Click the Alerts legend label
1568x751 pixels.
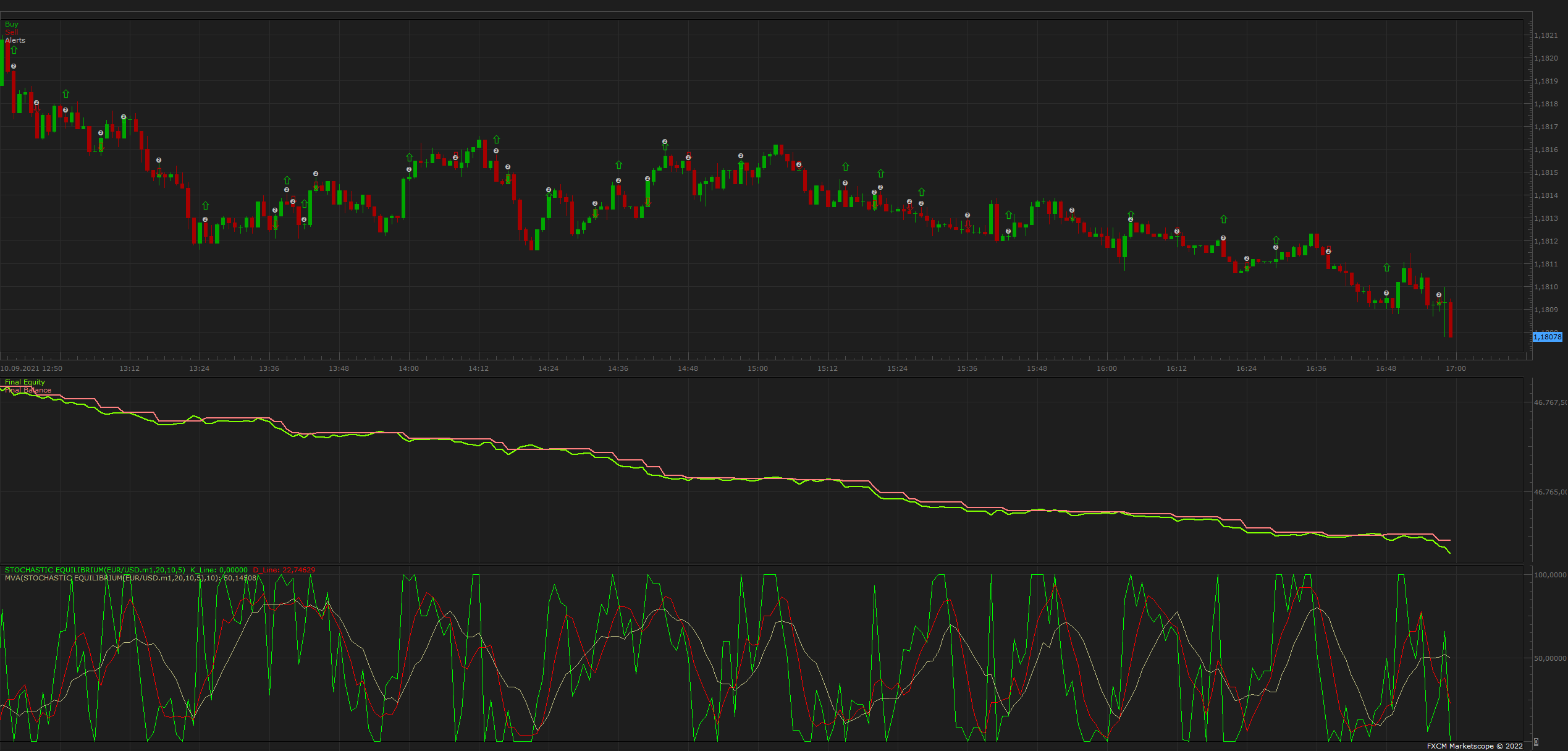[x=15, y=40]
